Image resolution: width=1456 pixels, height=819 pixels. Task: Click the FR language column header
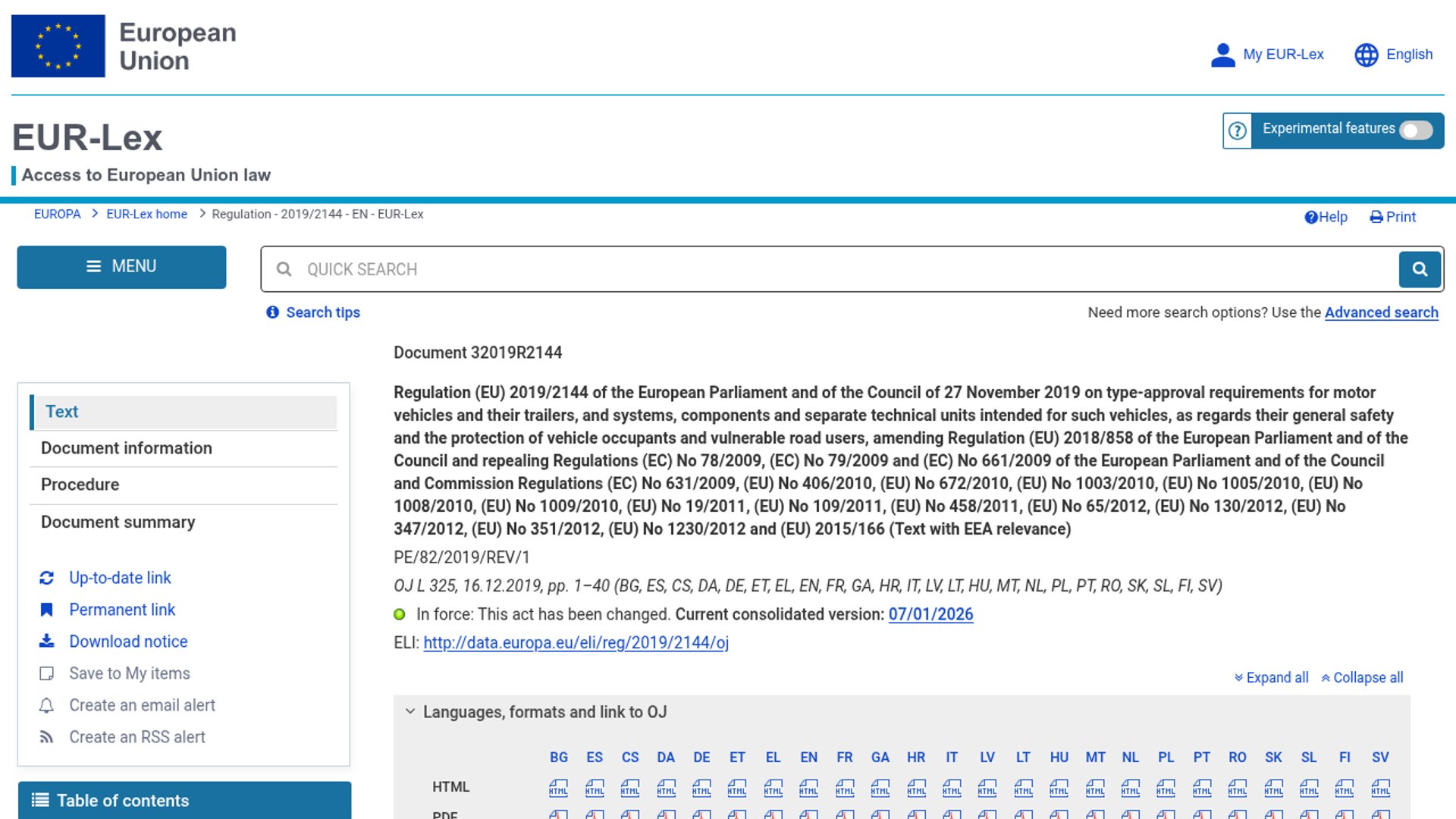(845, 758)
